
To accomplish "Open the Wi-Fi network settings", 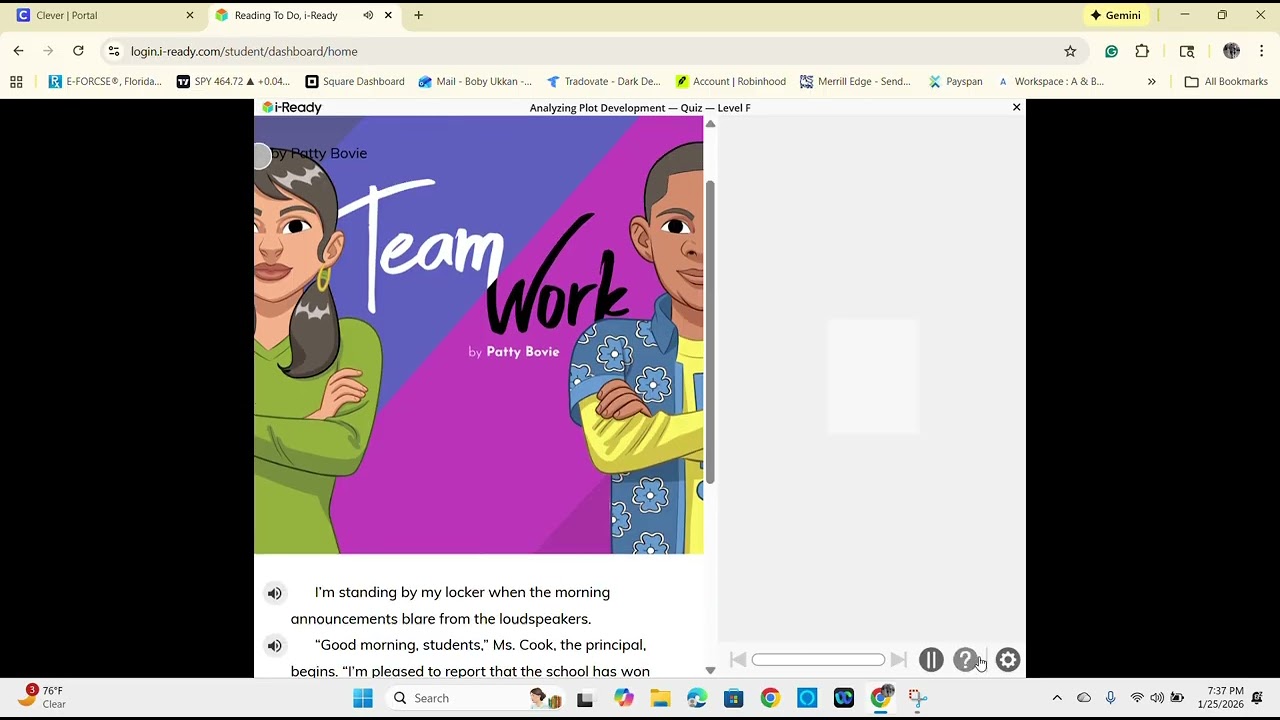I will [x=1136, y=698].
